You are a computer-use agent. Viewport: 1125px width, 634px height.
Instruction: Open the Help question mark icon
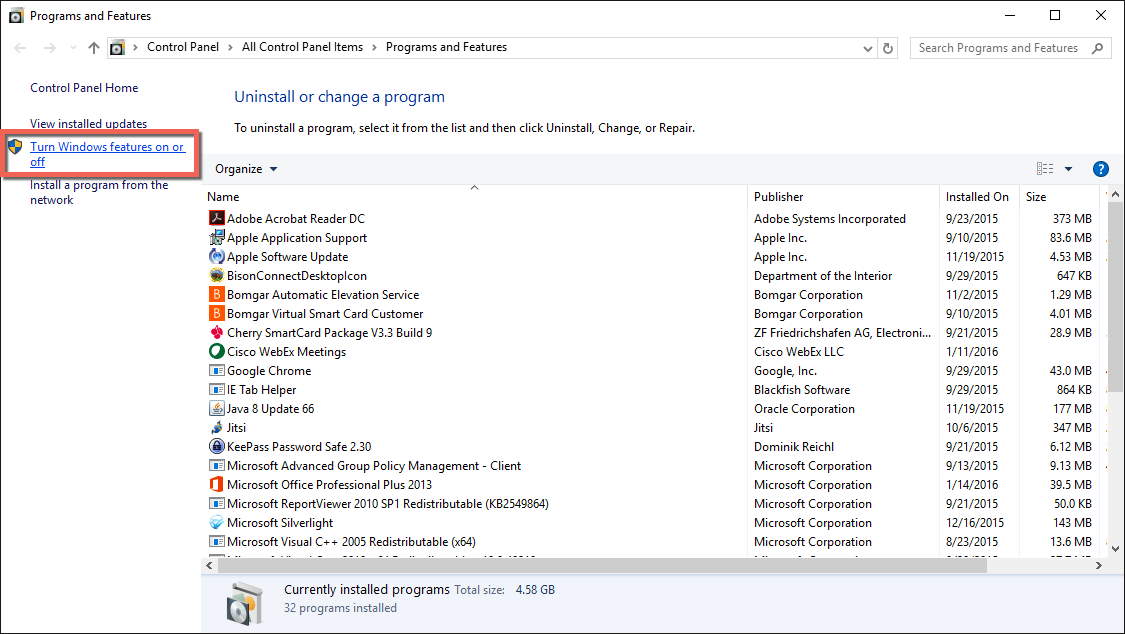tap(1100, 169)
